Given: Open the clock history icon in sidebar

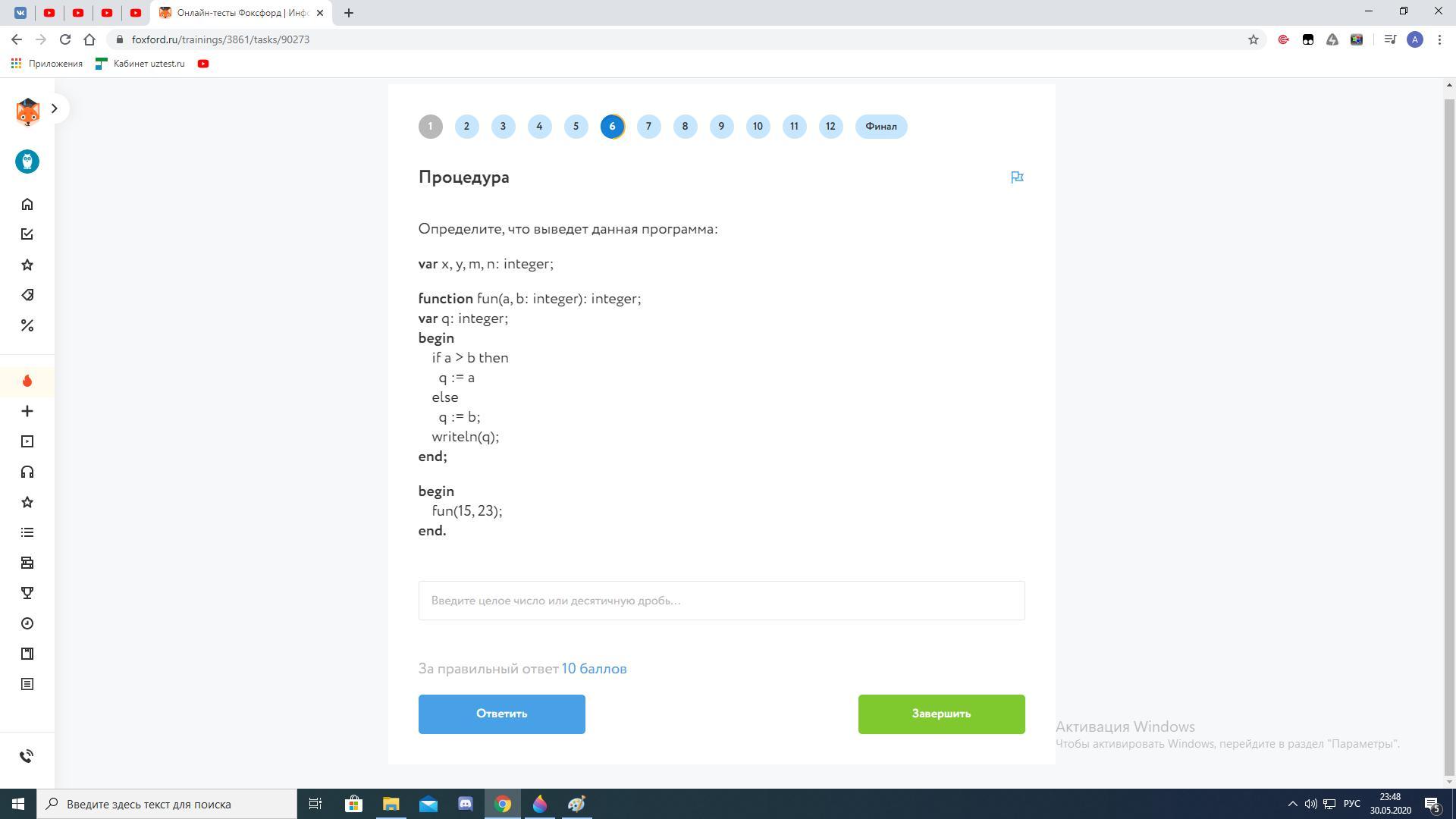Looking at the screenshot, I should tap(27, 623).
